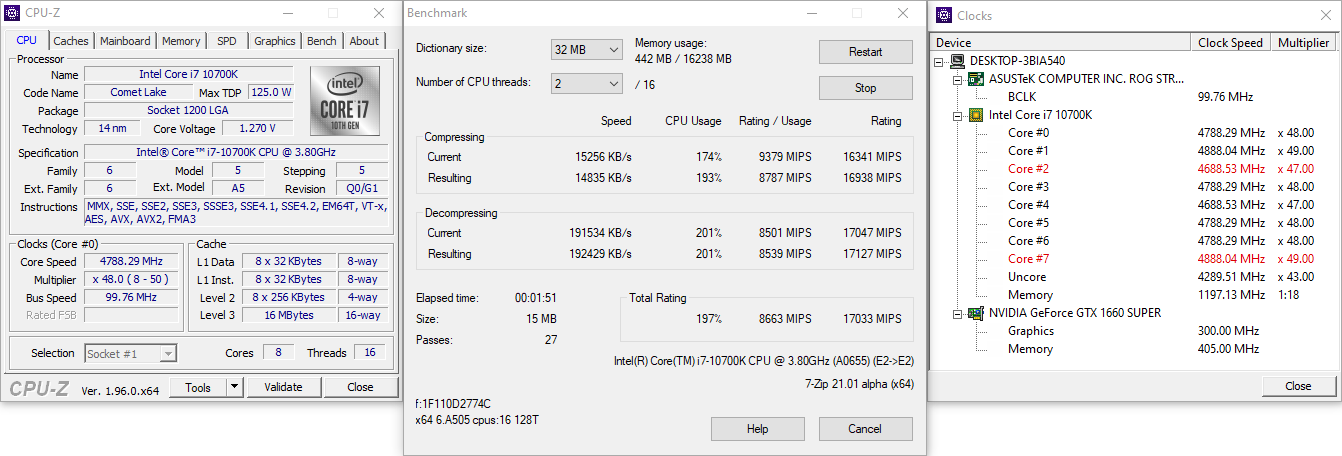
Task: Click the DESKTOP-3BIA540 computer icon
Action: (x=958, y=61)
